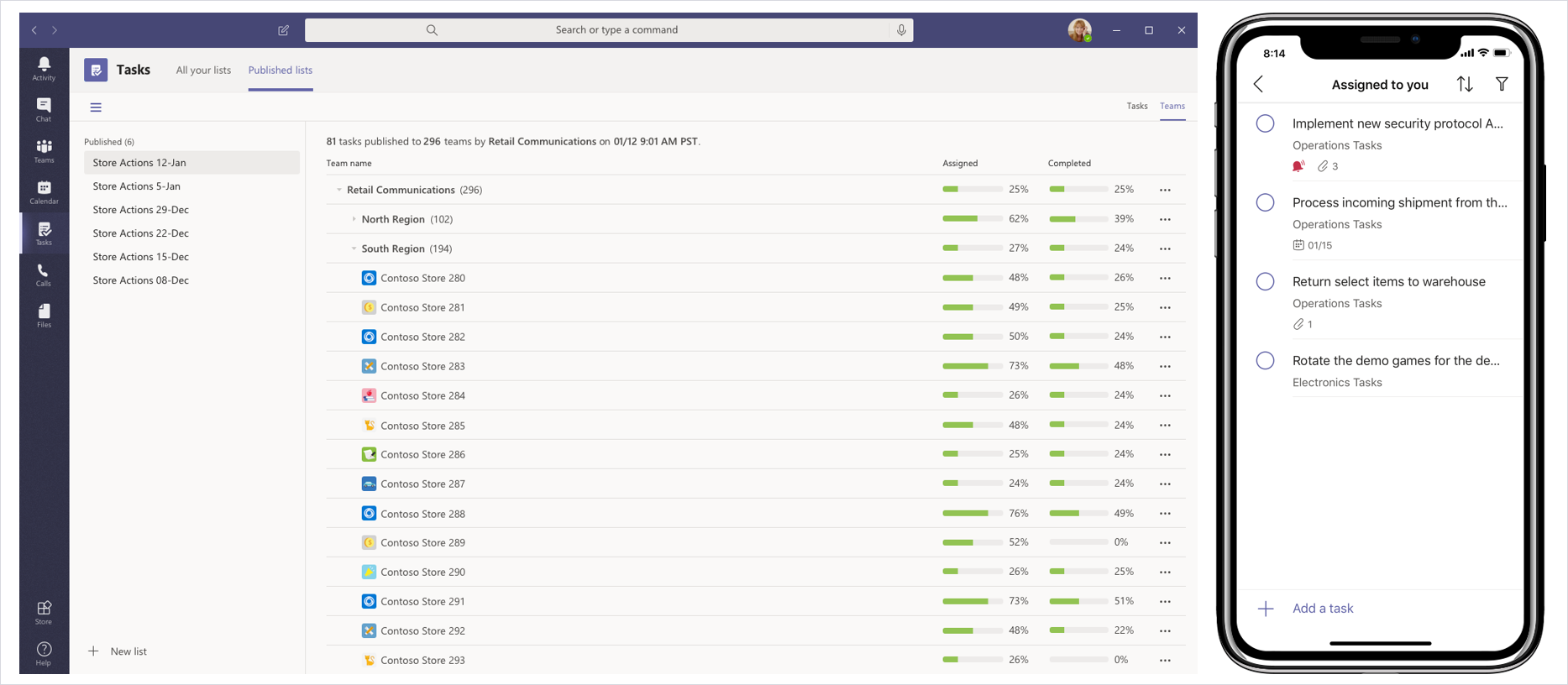Check off 'Rotate the demo games' task
Screen dimensions: 1568x685
[1265, 360]
